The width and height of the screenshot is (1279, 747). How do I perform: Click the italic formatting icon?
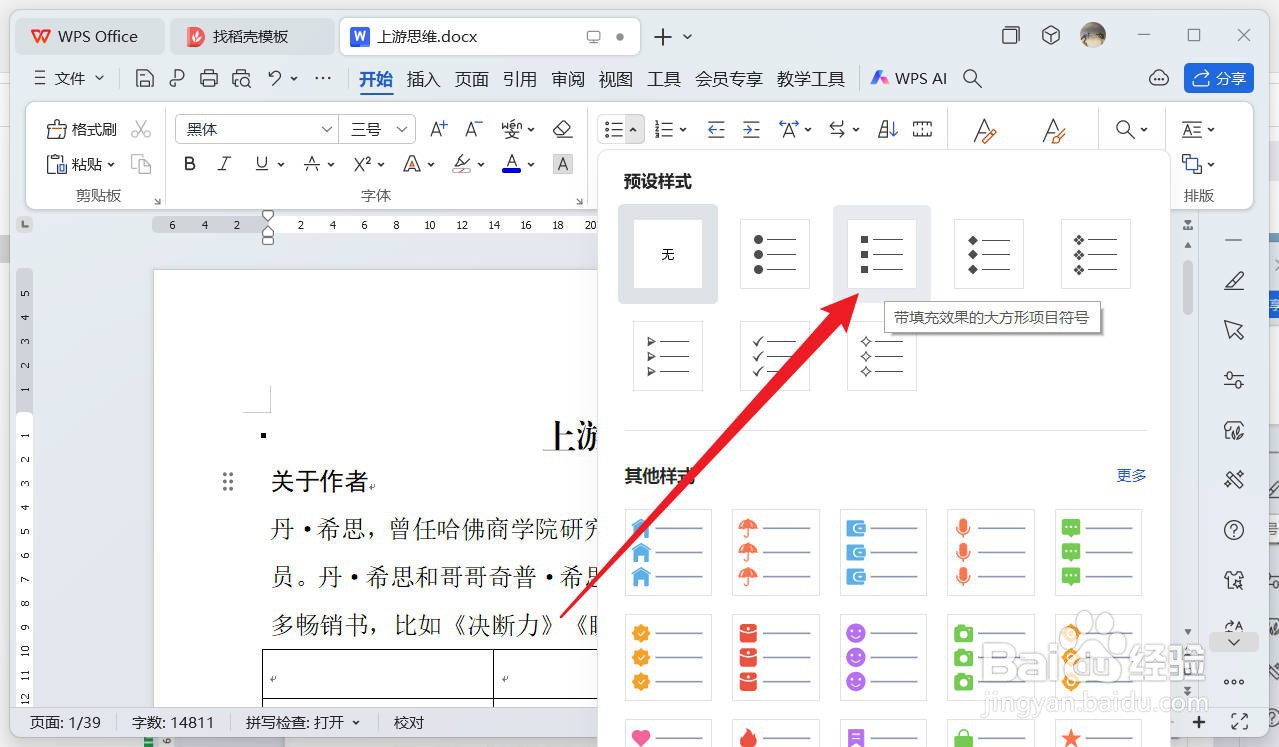coord(223,164)
